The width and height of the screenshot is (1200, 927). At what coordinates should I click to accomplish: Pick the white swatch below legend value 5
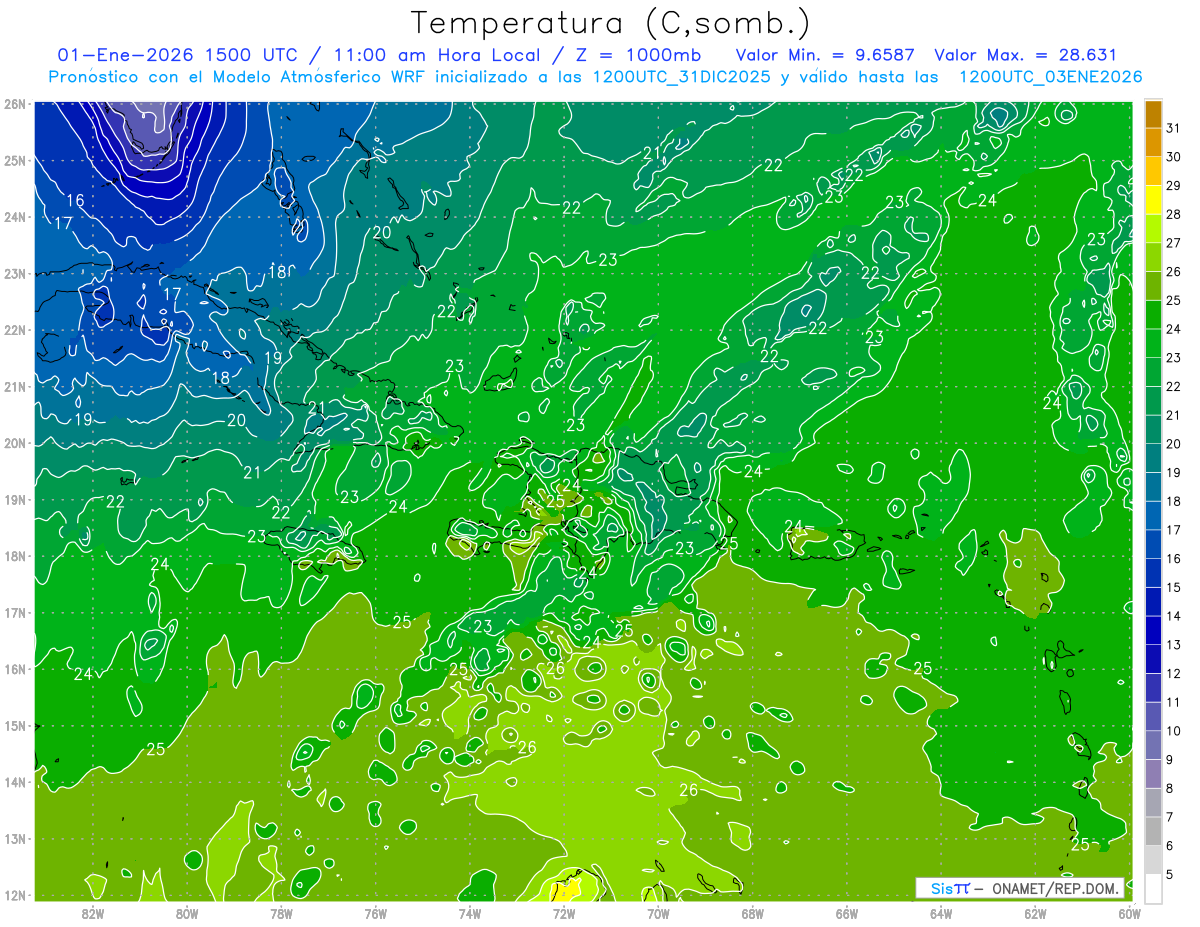pyautogui.click(x=1153, y=889)
